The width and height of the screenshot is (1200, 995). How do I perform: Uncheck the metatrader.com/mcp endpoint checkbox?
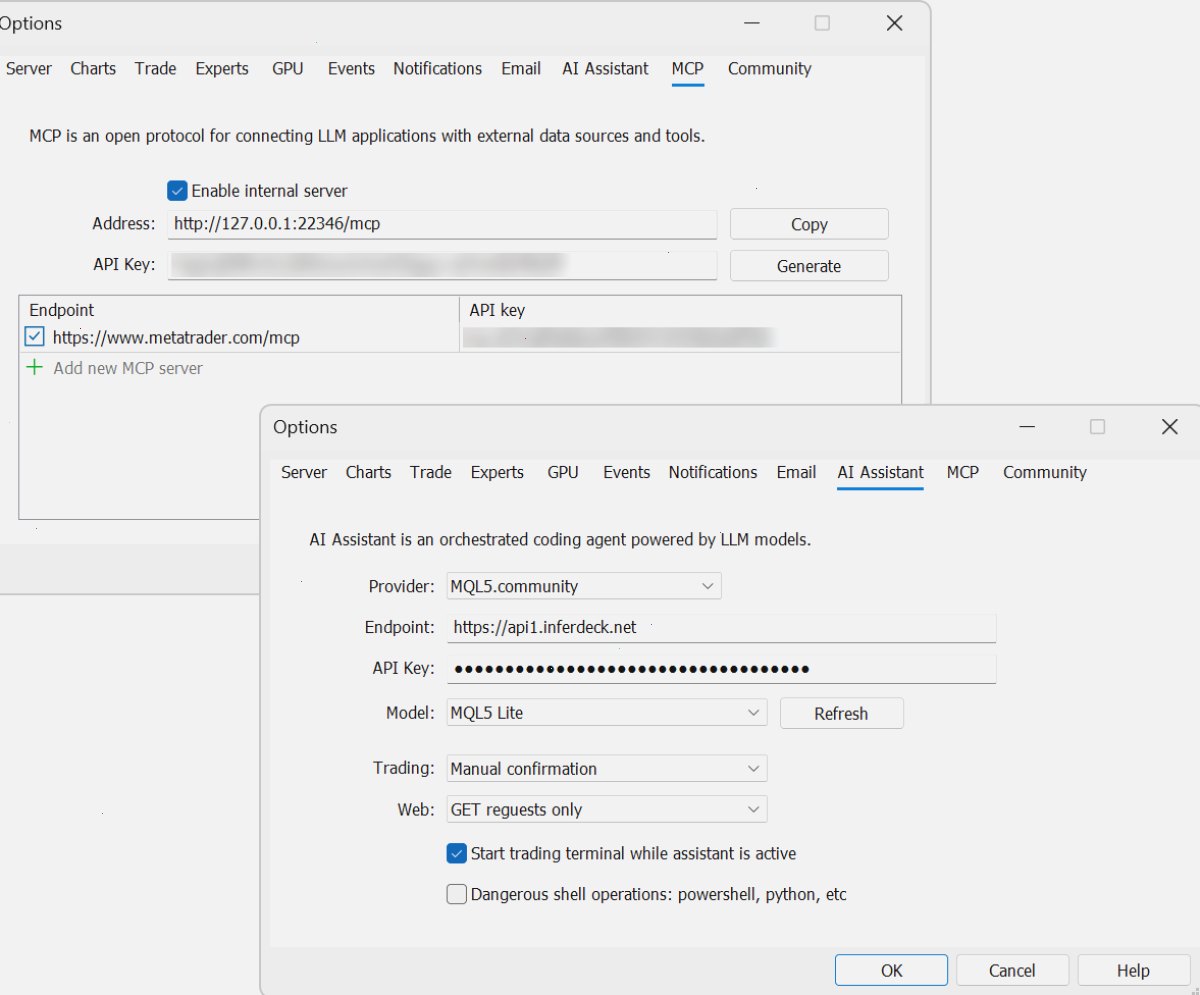pyautogui.click(x=35, y=338)
